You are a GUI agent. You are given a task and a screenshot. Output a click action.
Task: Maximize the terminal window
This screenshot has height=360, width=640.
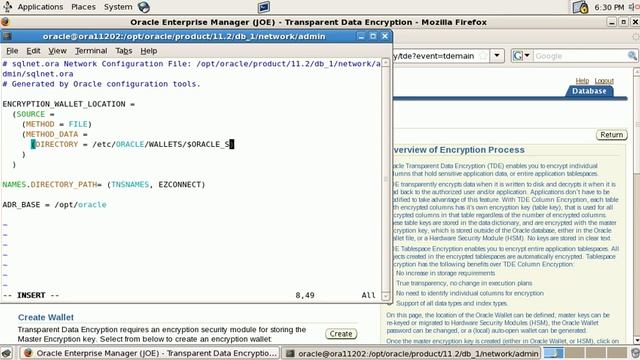373,36
